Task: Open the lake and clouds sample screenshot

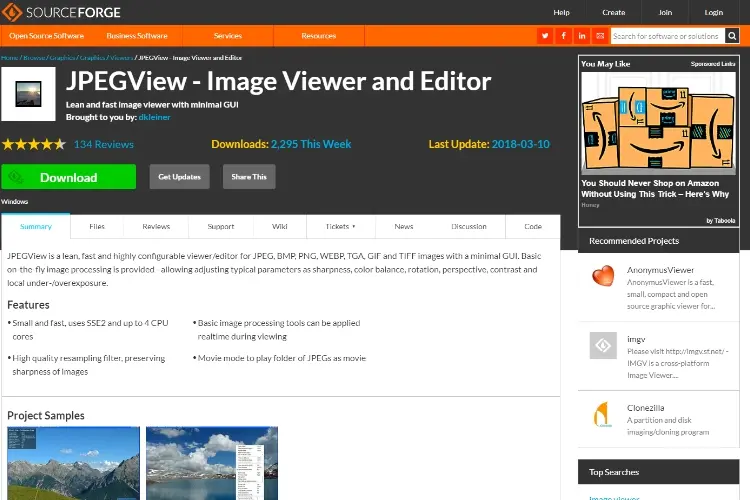Action: point(212,463)
